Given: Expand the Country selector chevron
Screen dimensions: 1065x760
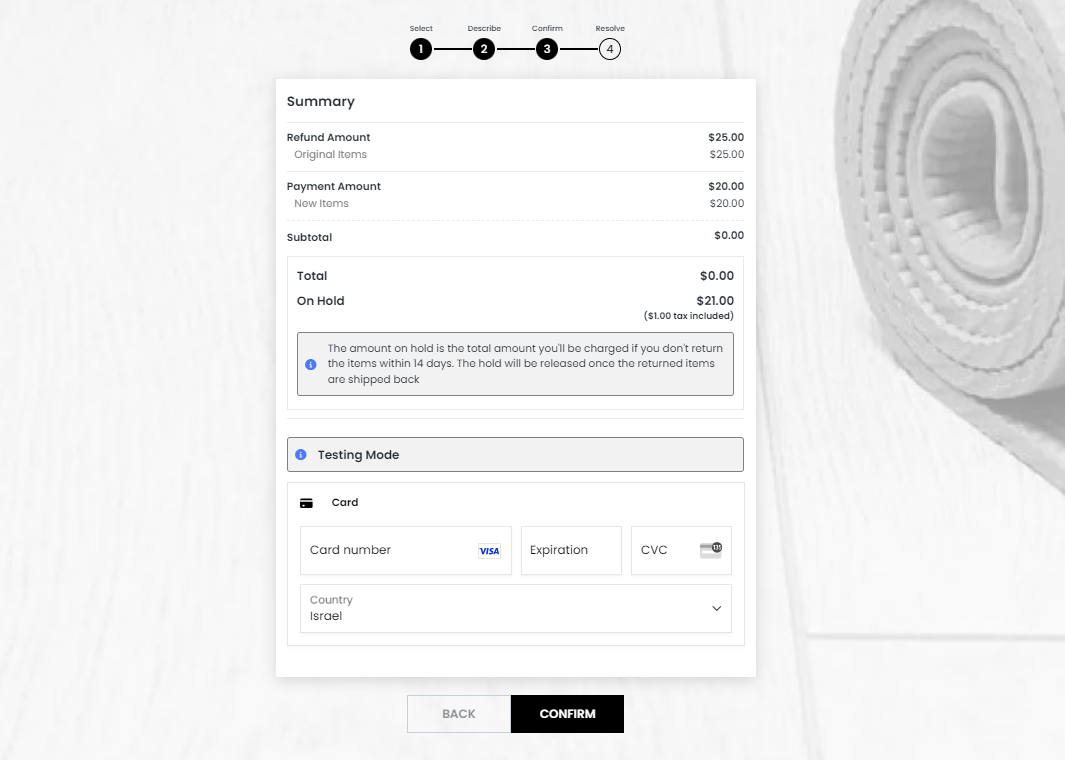Looking at the screenshot, I should 716,608.
